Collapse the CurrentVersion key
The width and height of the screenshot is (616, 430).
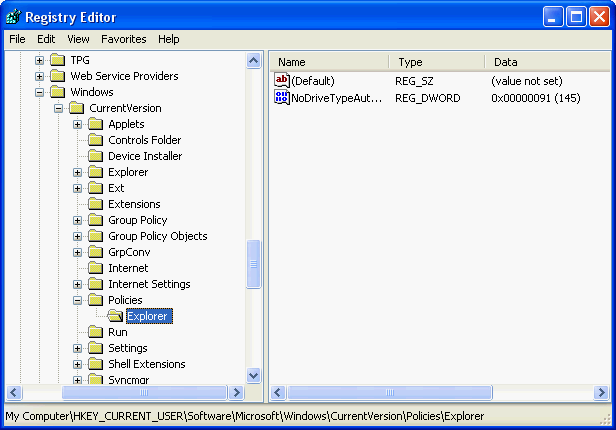click(x=58, y=108)
